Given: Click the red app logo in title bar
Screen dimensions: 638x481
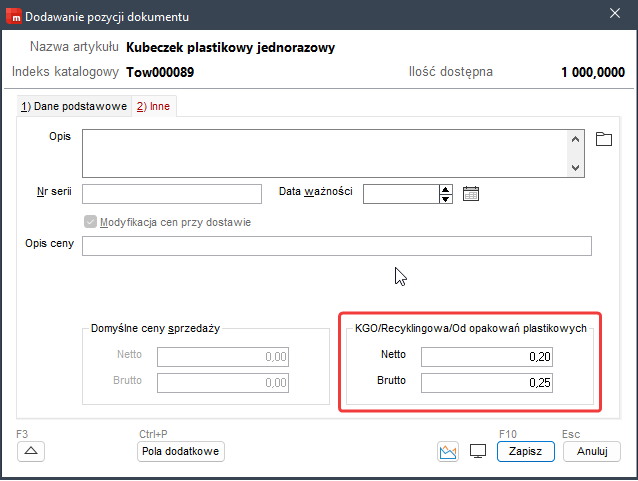Looking at the screenshot, I should point(13,15).
